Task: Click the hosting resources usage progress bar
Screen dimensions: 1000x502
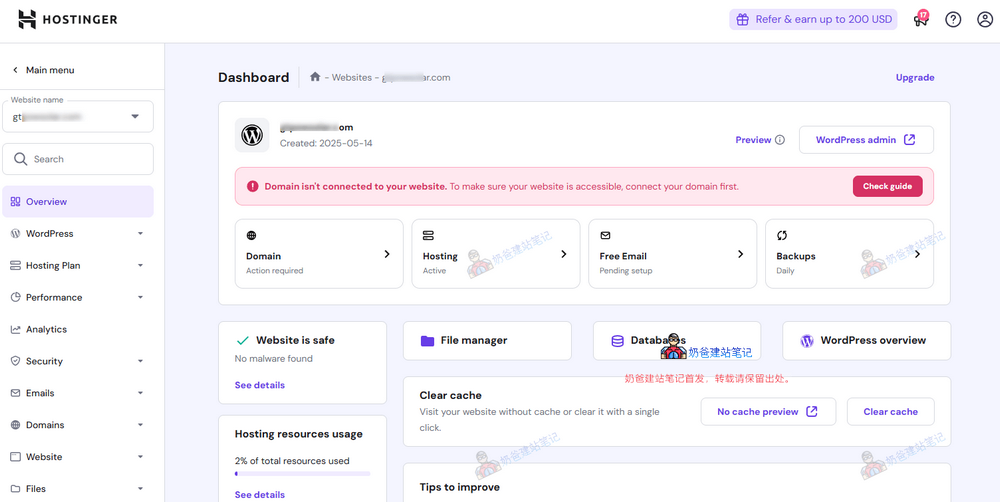Action: tap(302, 474)
